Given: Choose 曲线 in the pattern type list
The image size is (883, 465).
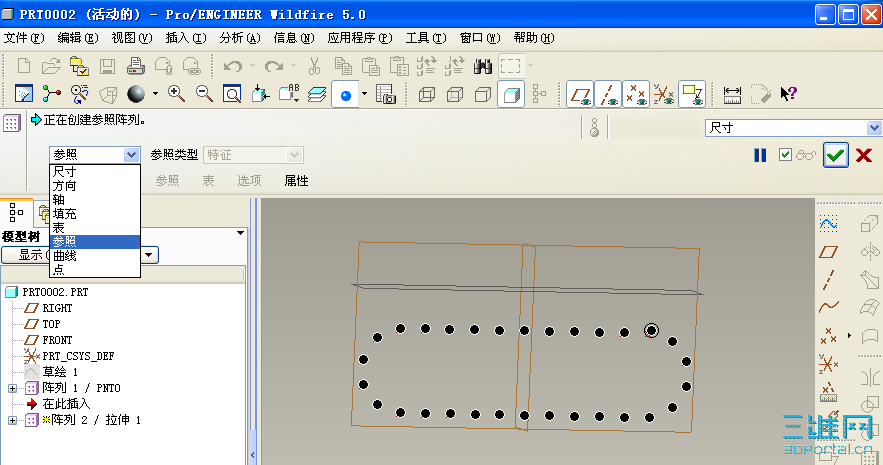Looking at the screenshot, I should [95, 256].
